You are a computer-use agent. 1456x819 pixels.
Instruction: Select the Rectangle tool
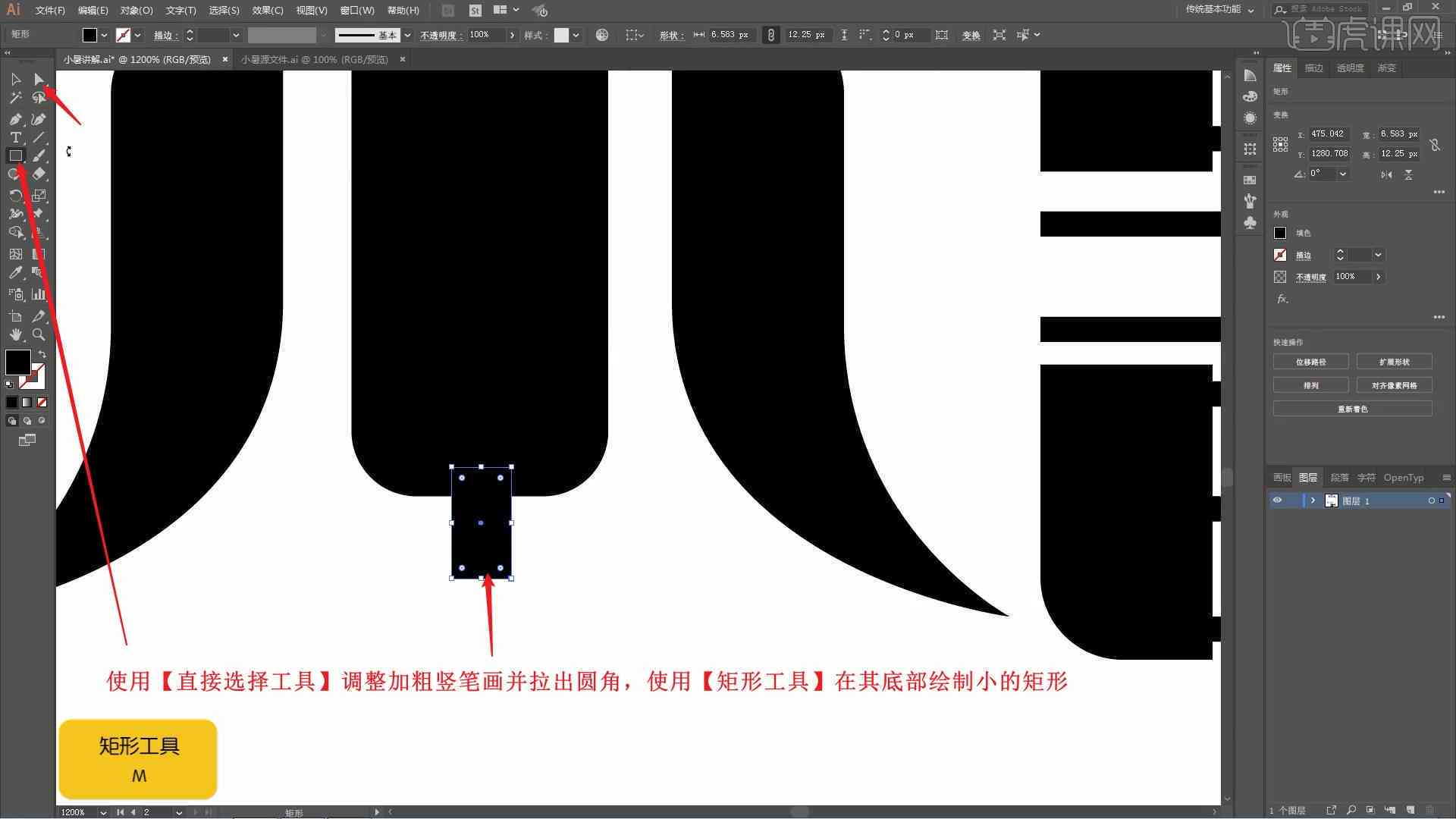(15, 155)
